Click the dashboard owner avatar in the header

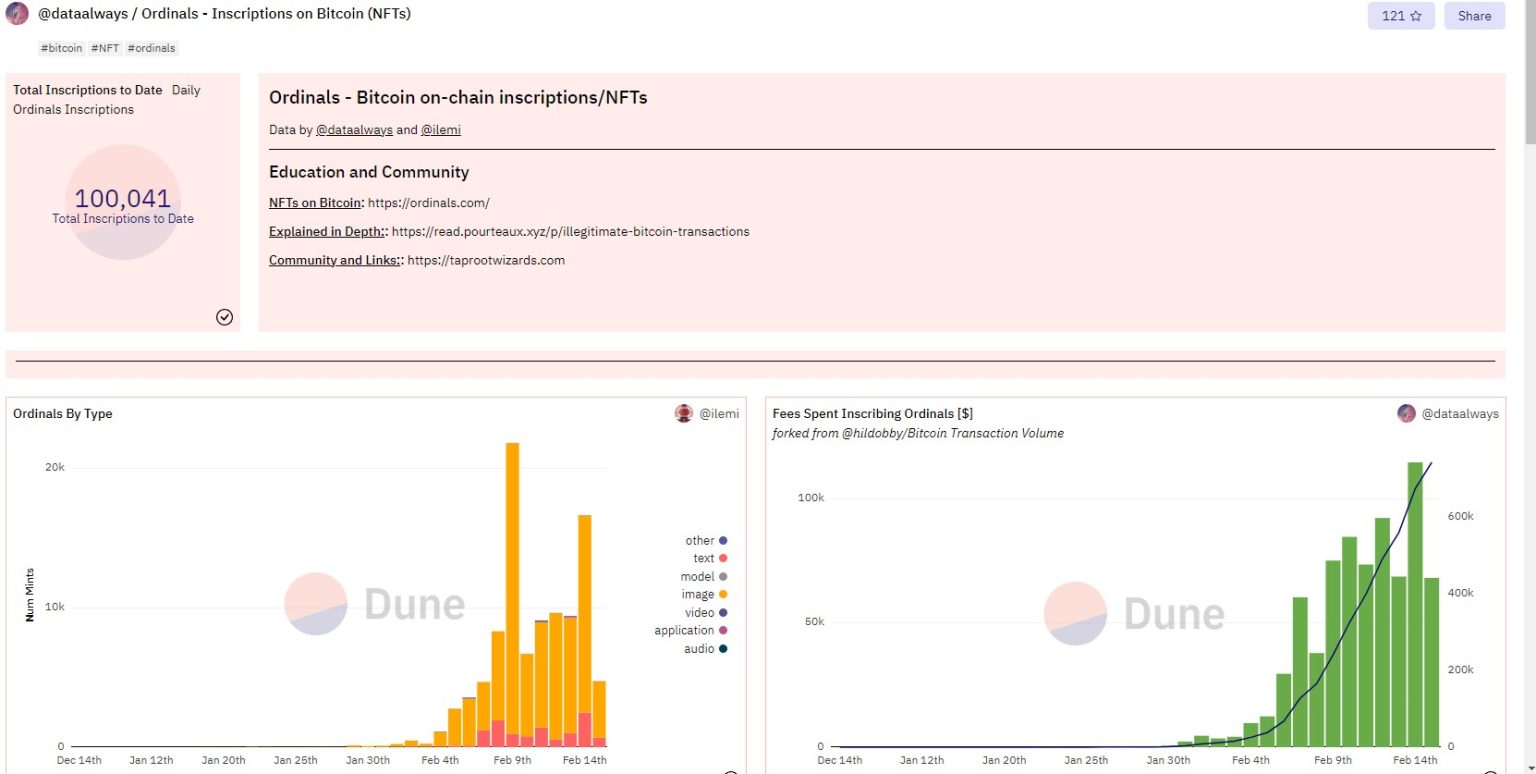click(16, 15)
